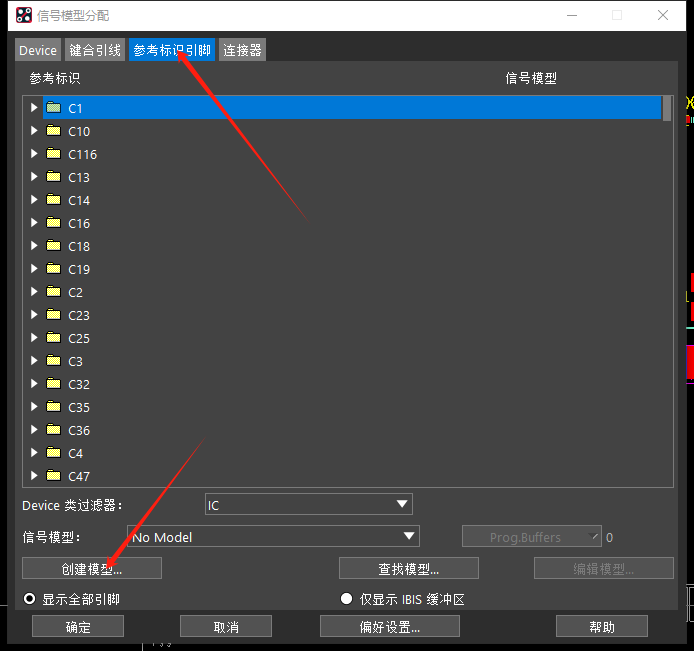
Task: Click the C116 folder icon
Action: (x=54, y=154)
